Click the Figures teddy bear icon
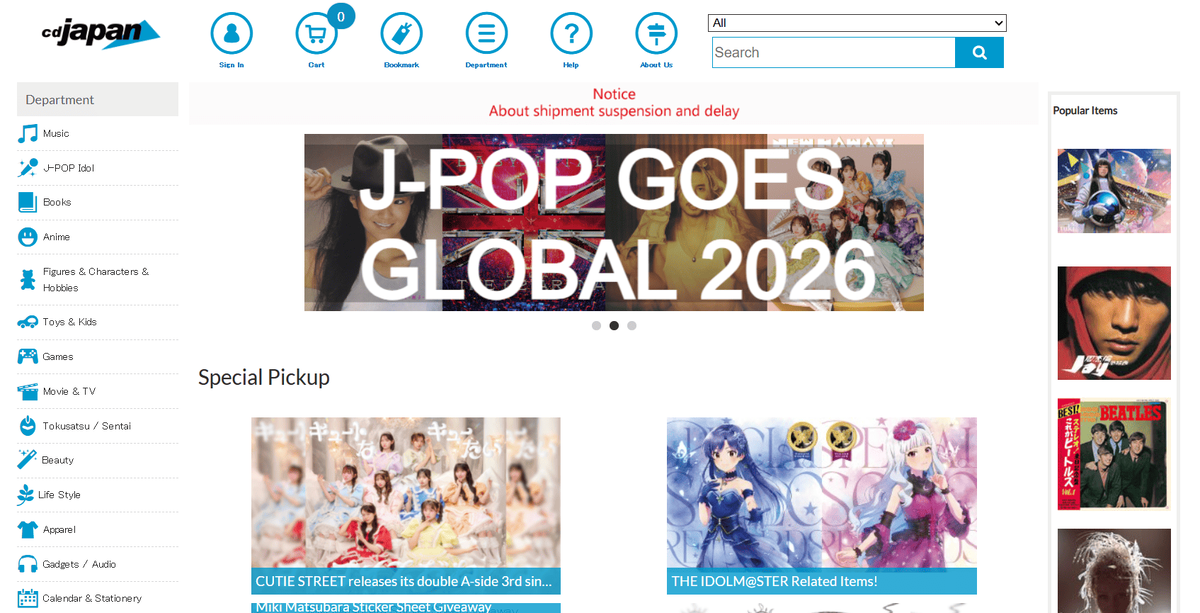This screenshot has width=1200, height=613. 28,280
